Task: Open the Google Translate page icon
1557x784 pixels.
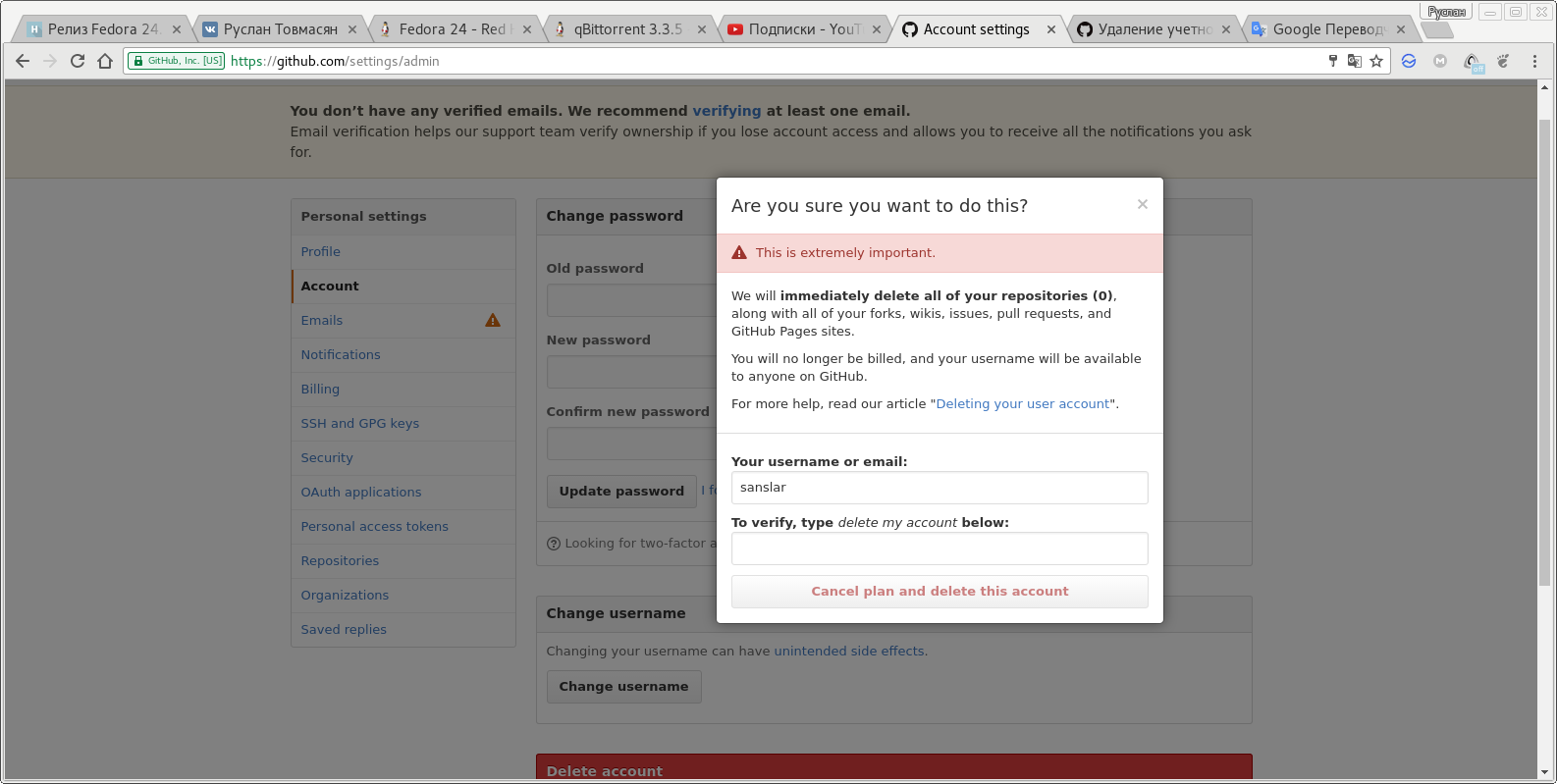Action: [x=1355, y=61]
